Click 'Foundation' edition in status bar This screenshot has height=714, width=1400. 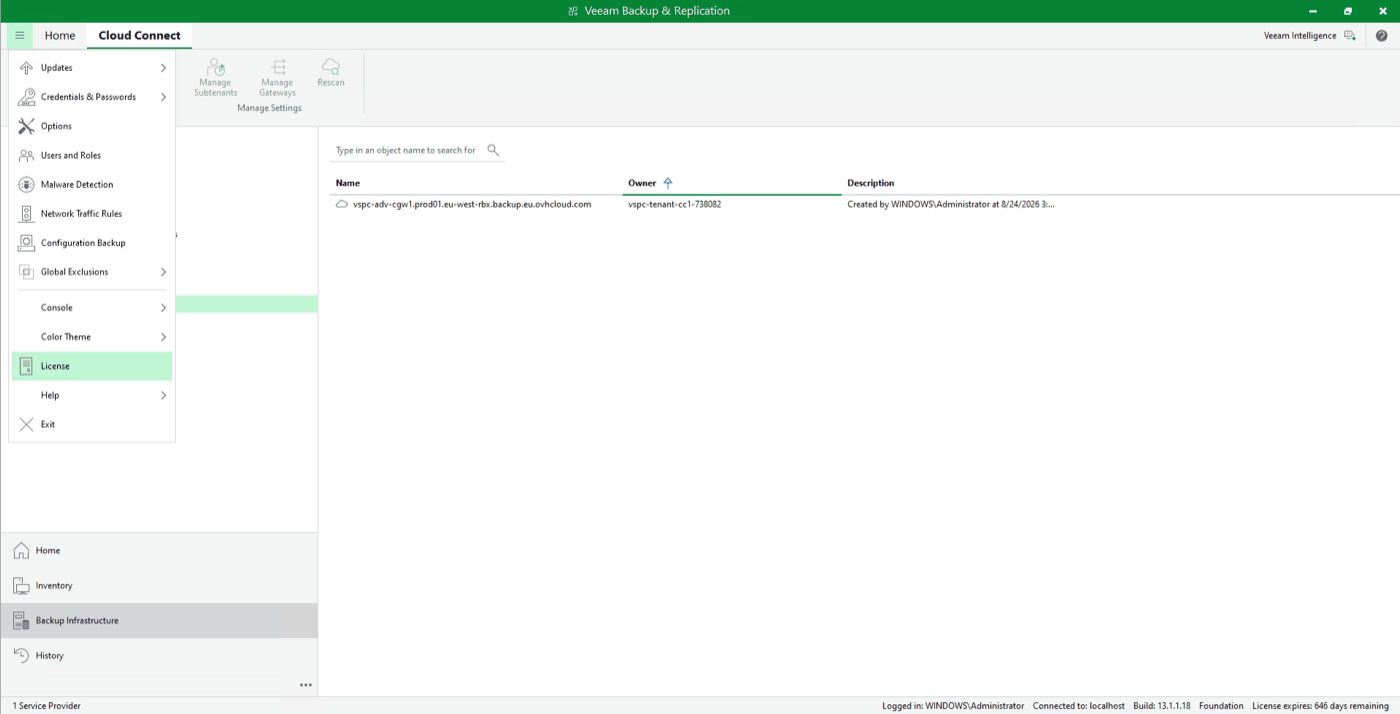1221,706
